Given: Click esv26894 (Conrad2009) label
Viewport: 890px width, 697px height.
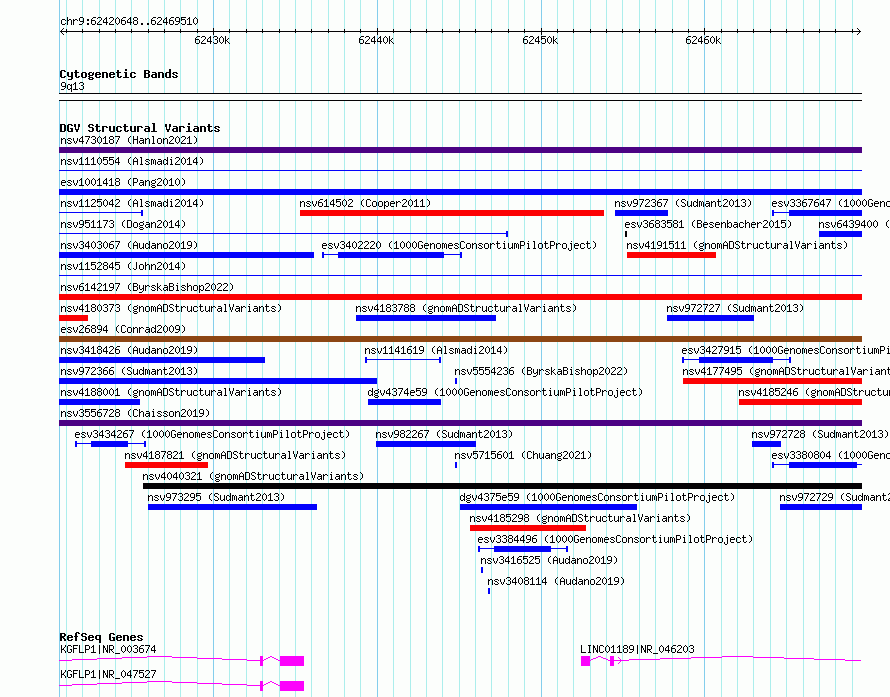Looking at the screenshot, I should click(x=123, y=329).
